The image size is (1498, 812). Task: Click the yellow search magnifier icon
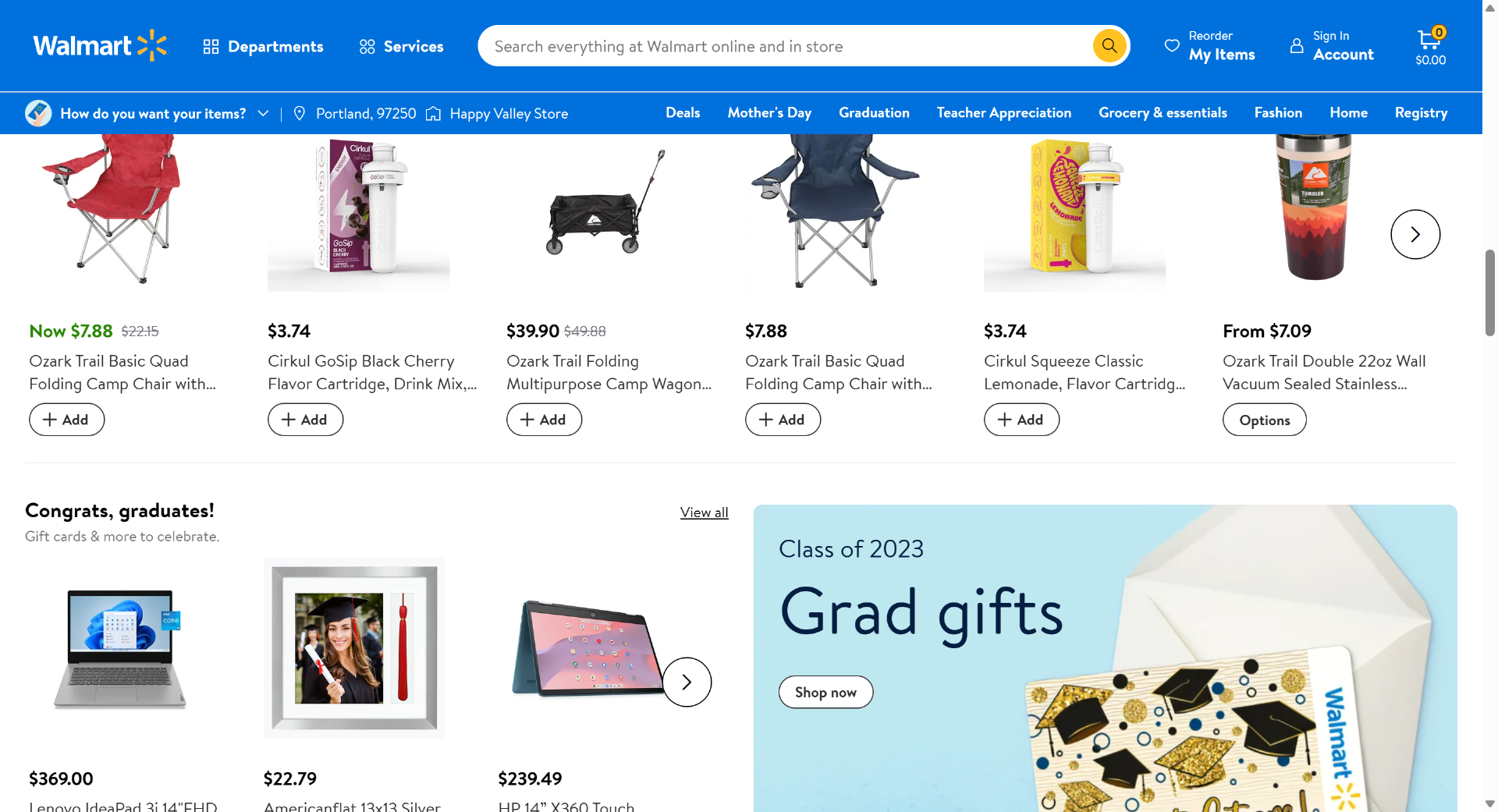tap(1109, 46)
